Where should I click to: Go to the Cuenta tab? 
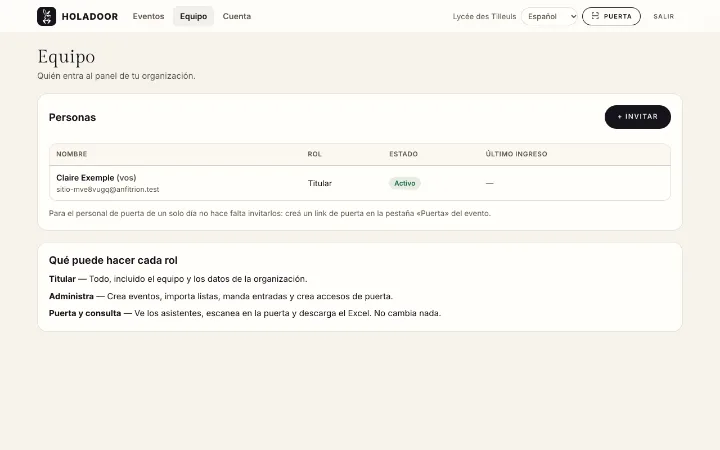click(236, 16)
